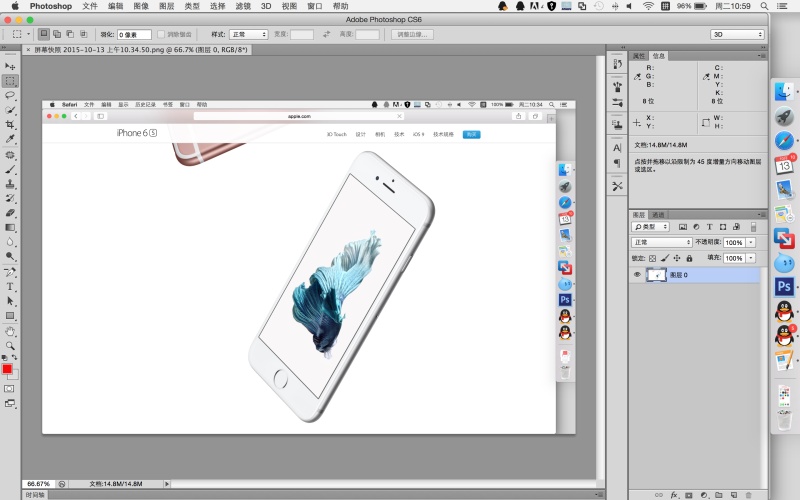Select the Blur tool
800x500 pixels.
(10, 242)
